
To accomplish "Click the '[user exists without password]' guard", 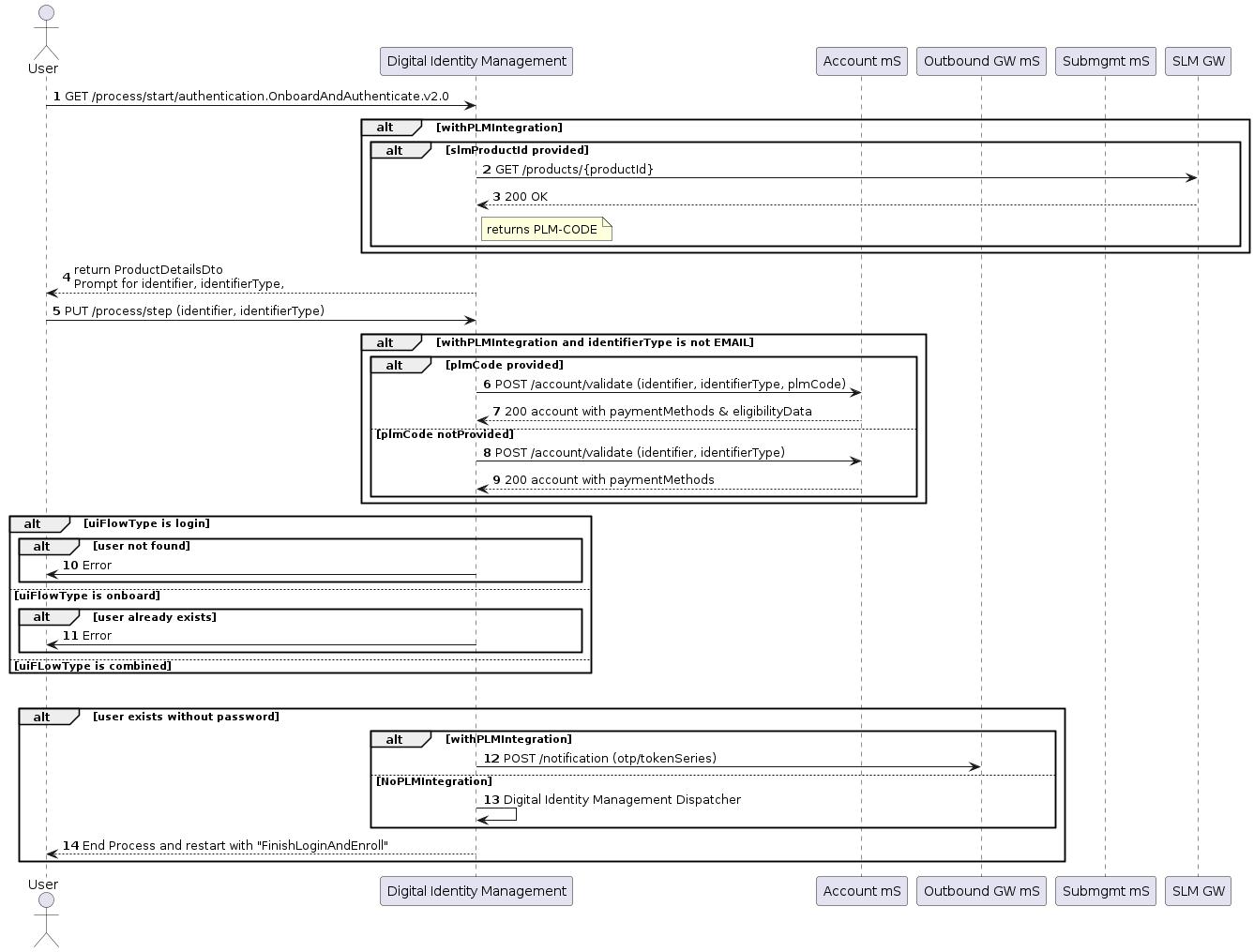I will click(x=186, y=717).
